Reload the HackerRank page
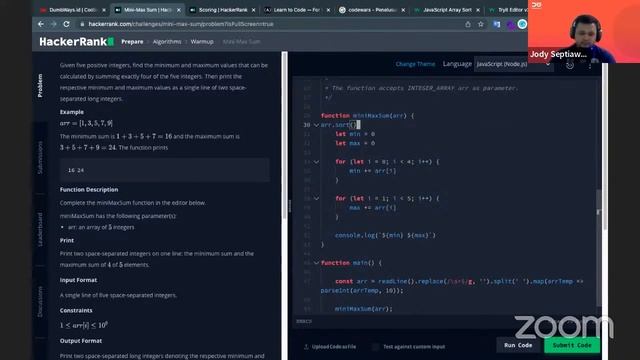Image resolution: width=640 pixels, height=360 pixels. pyautogui.click(x=67, y=24)
